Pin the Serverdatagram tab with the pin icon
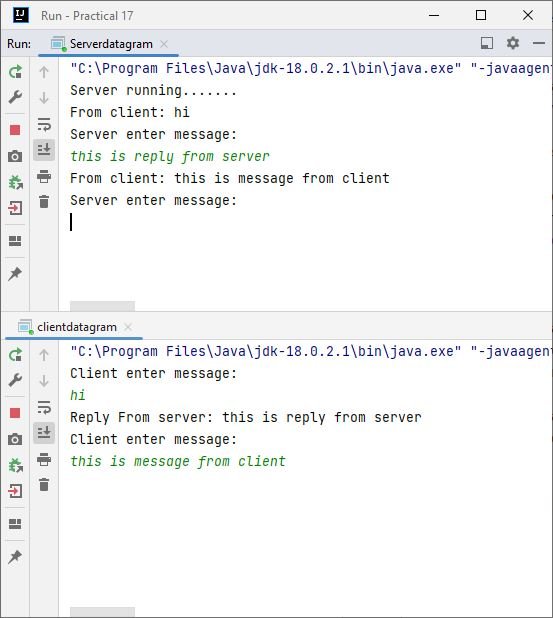The width and height of the screenshot is (553, 618). [15, 274]
